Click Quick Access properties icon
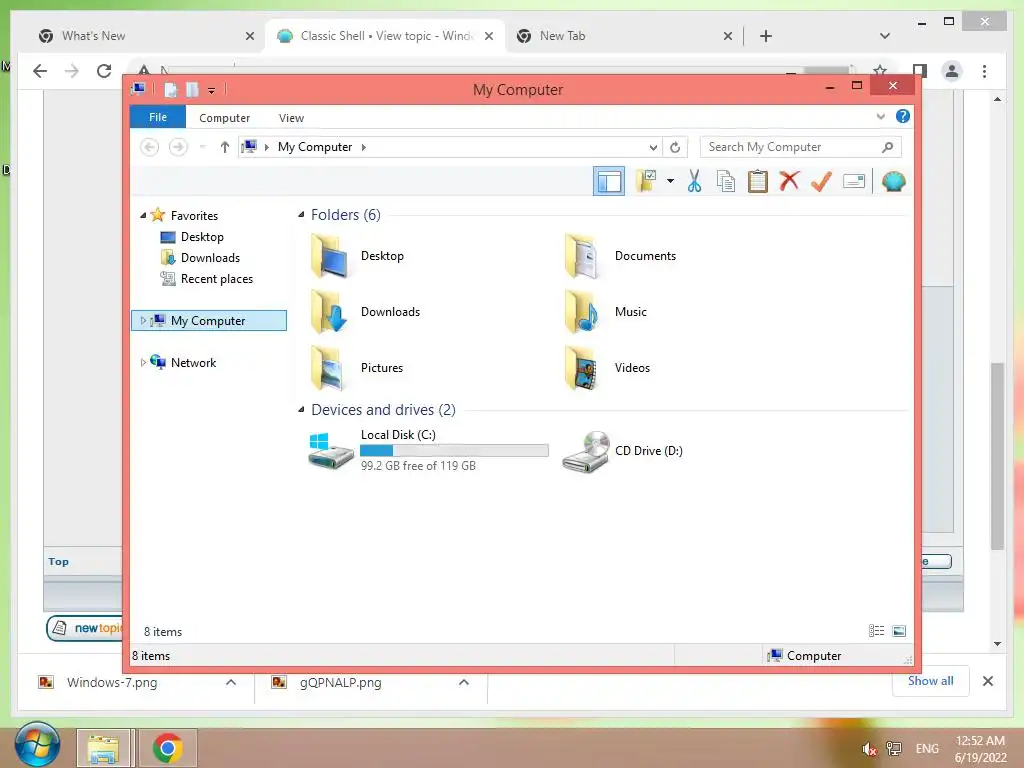This screenshot has width=1024, height=768. 170,89
